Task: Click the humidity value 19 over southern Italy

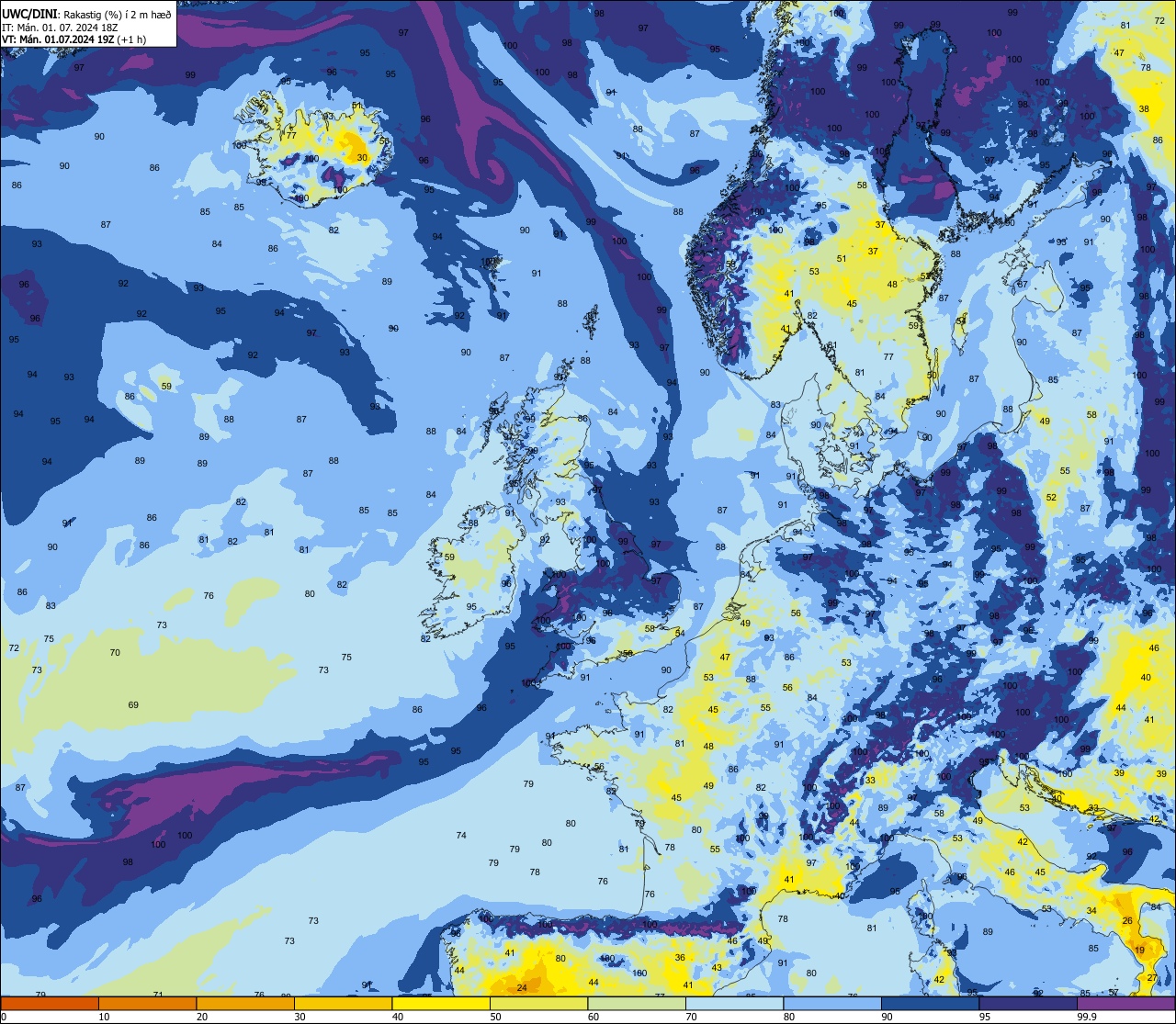Action: (x=1139, y=951)
